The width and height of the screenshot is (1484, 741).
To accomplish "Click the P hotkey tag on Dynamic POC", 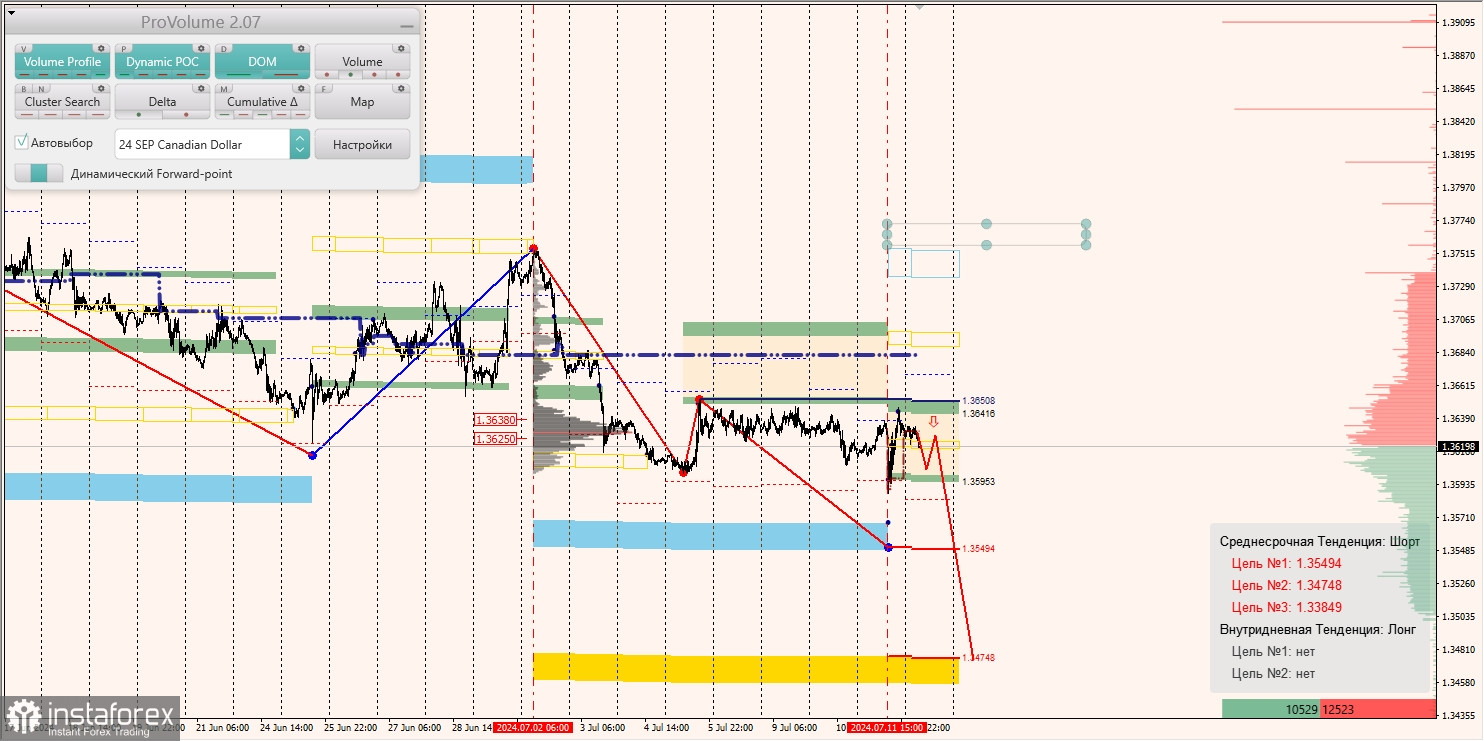I will tap(124, 49).
